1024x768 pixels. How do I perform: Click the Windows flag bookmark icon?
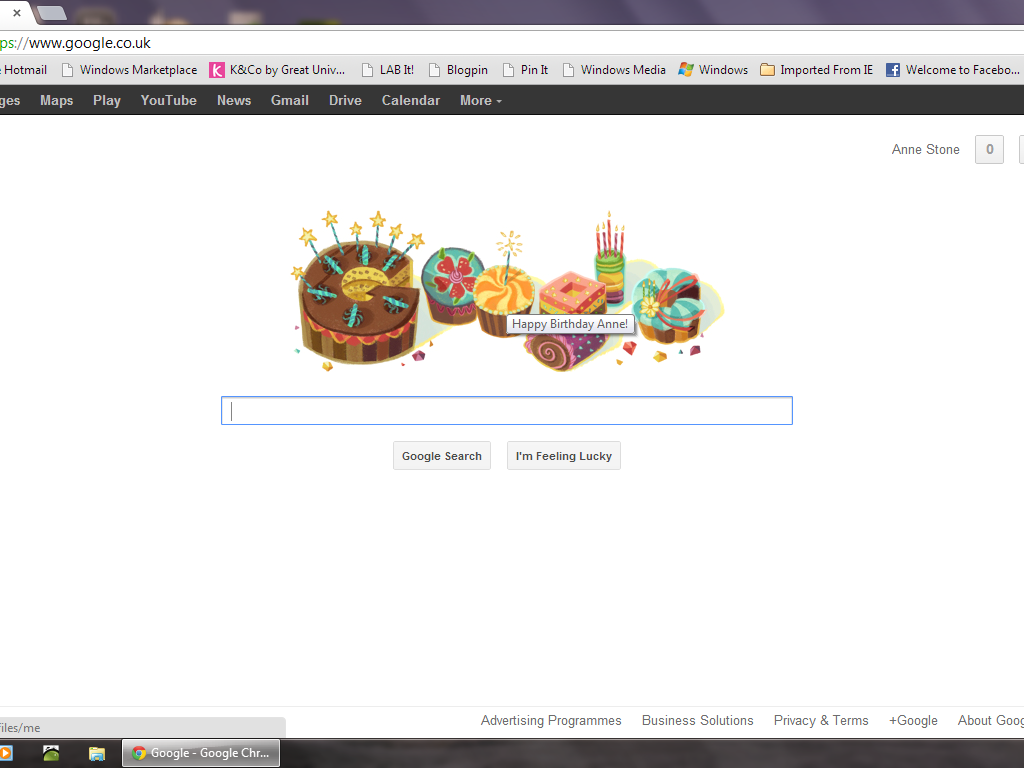tap(686, 70)
